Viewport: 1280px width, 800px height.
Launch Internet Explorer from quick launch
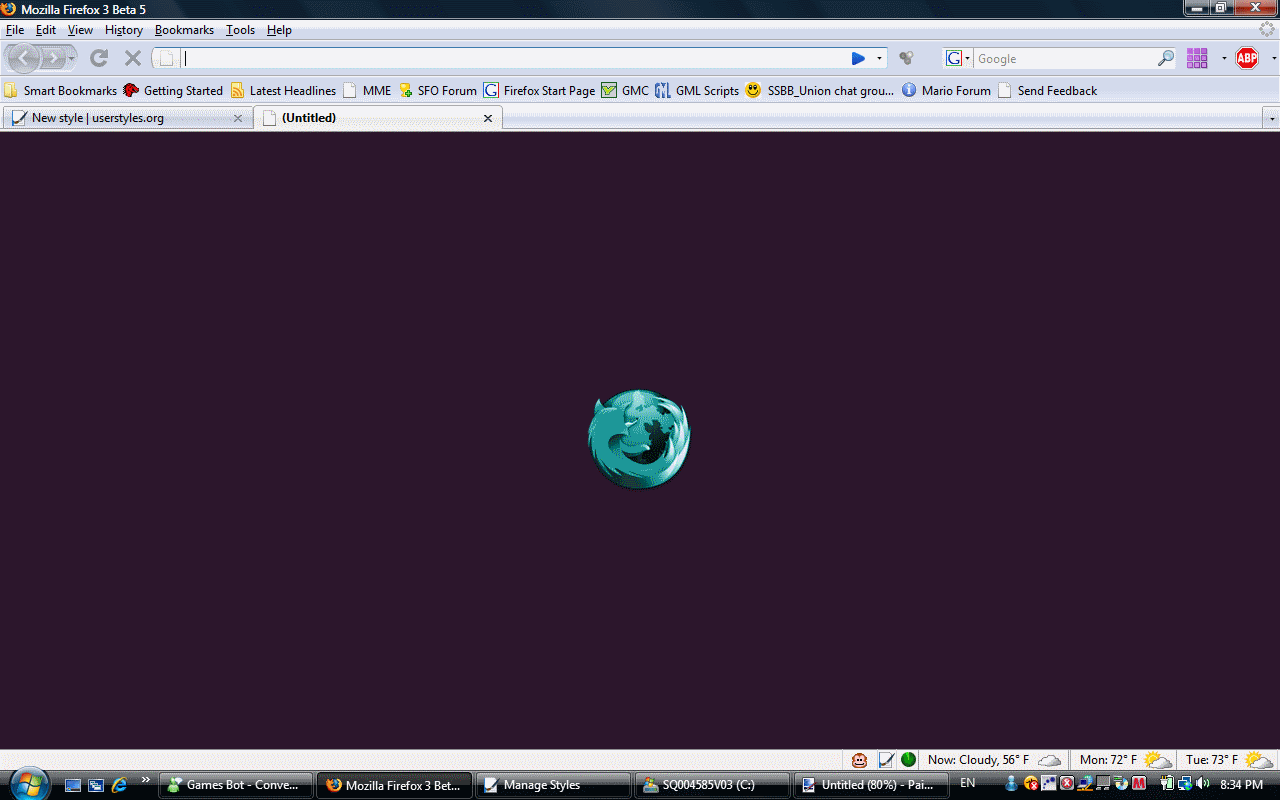click(x=120, y=785)
